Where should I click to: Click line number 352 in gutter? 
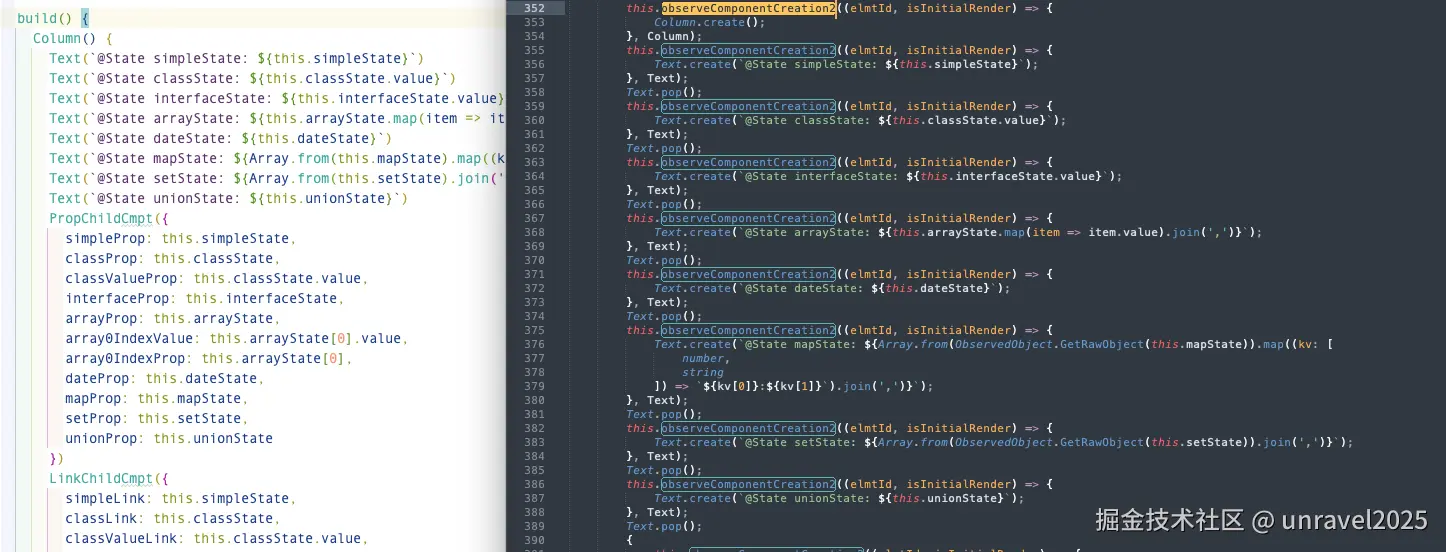pos(533,8)
